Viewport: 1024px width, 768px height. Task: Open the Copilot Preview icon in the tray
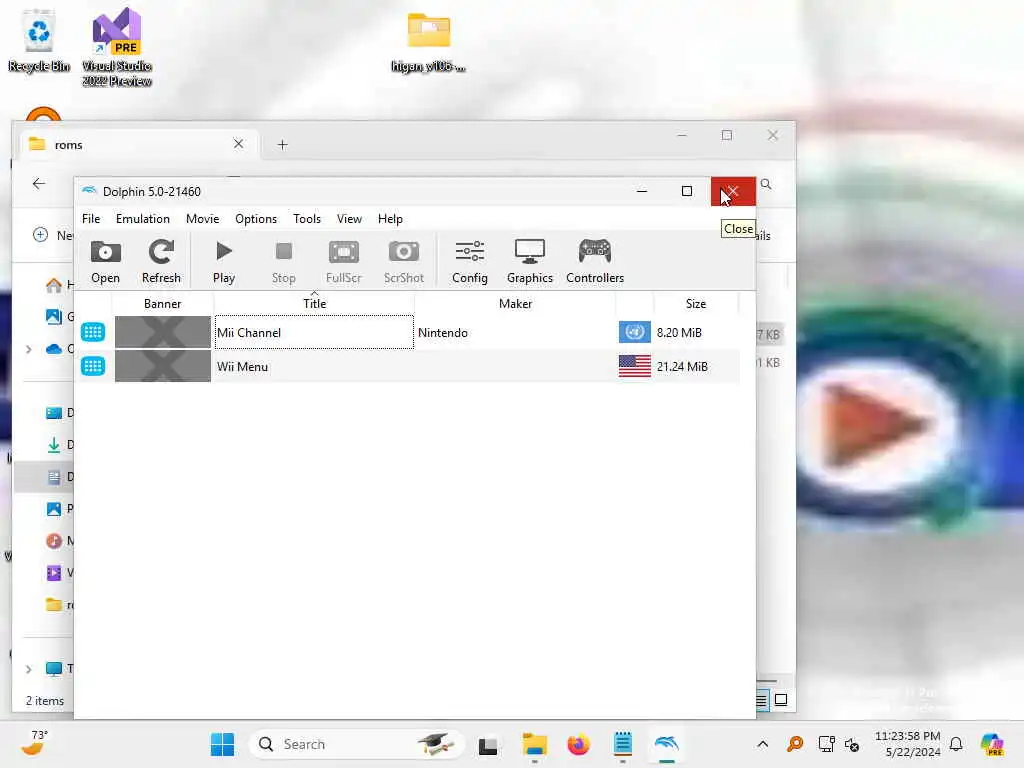[x=993, y=744]
